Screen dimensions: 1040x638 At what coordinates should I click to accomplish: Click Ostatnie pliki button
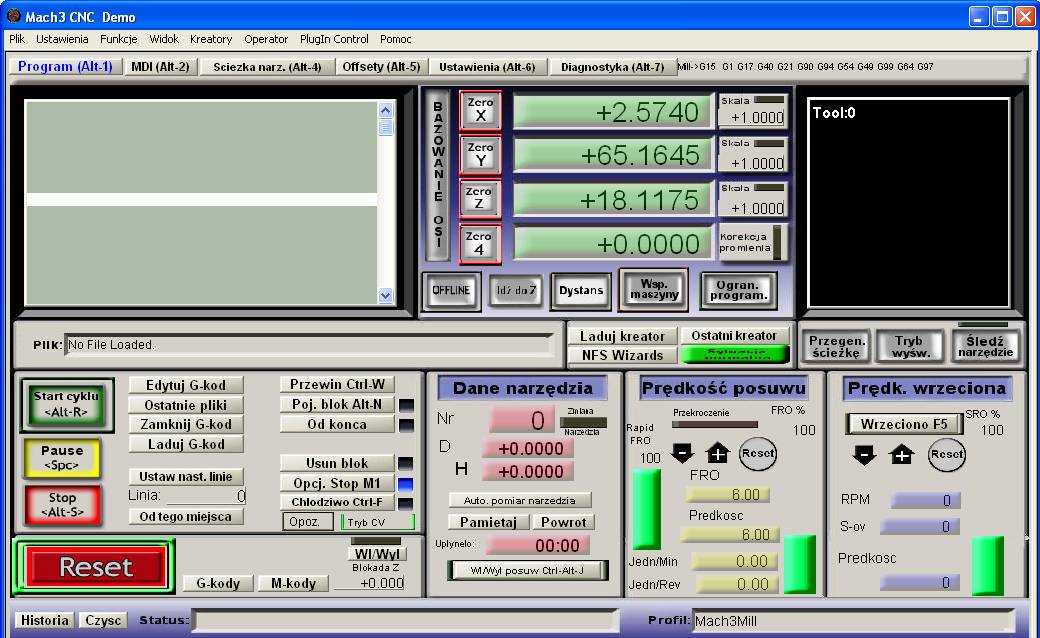pyautogui.click(x=186, y=405)
